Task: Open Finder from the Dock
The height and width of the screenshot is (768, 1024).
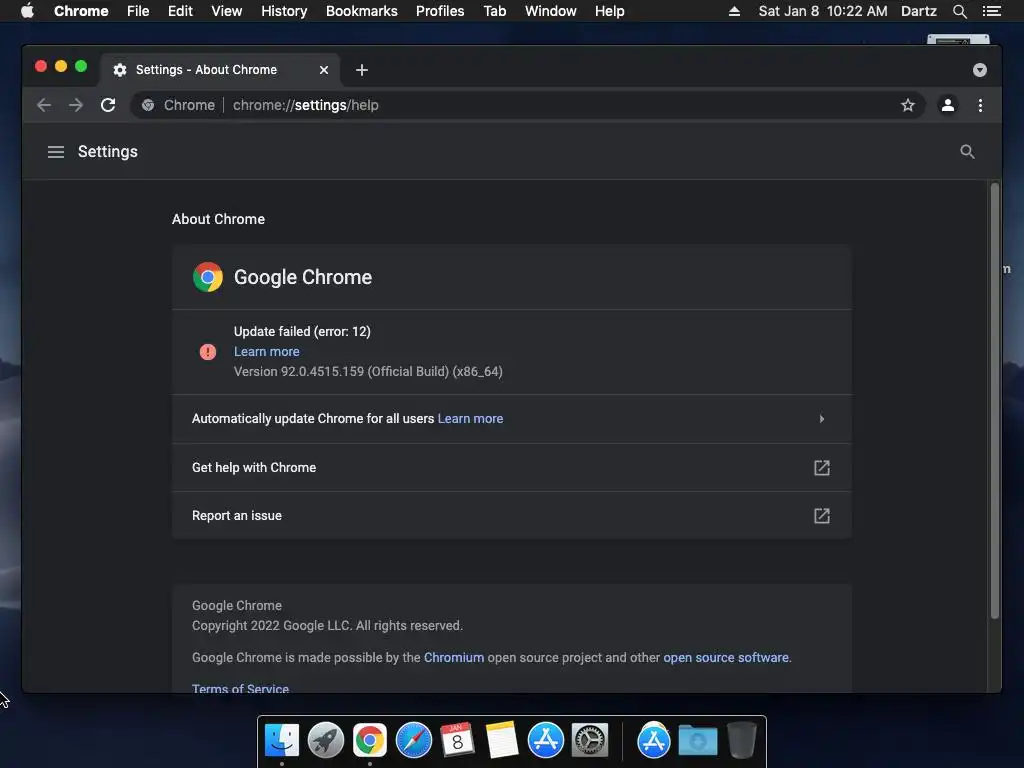Action: [x=281, y=741]
